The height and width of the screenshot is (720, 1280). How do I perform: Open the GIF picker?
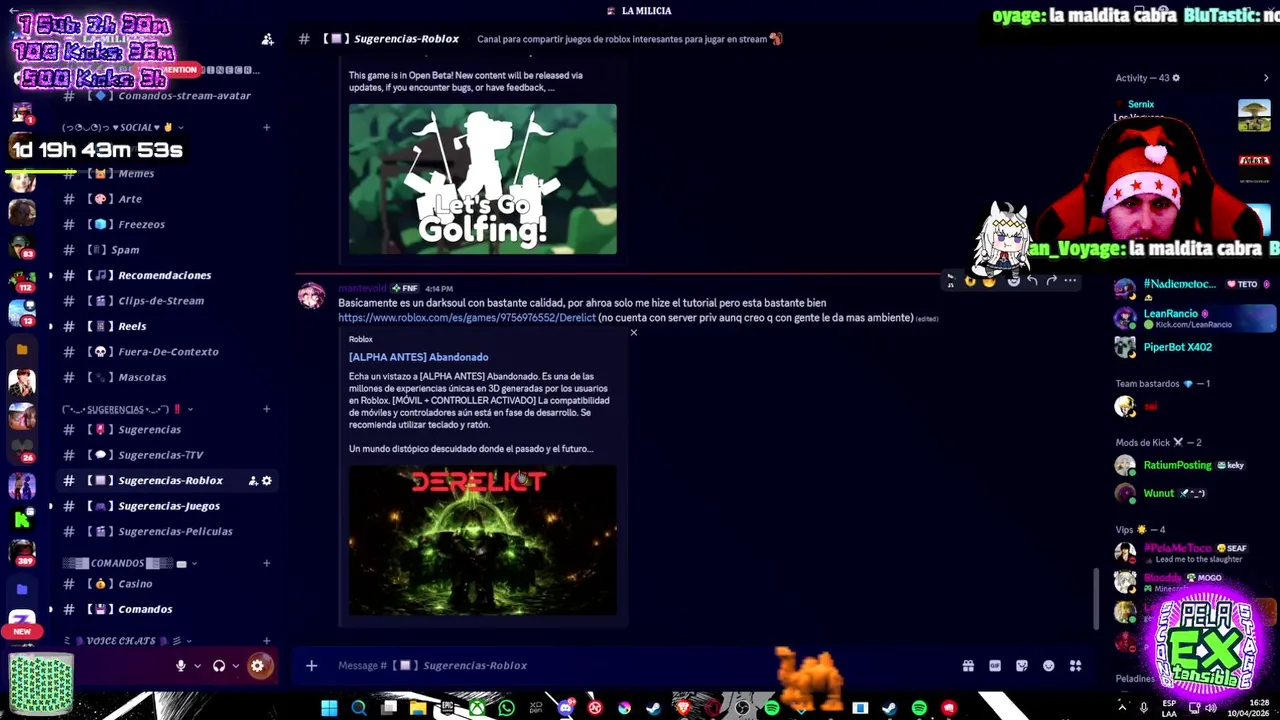(995, 666)
